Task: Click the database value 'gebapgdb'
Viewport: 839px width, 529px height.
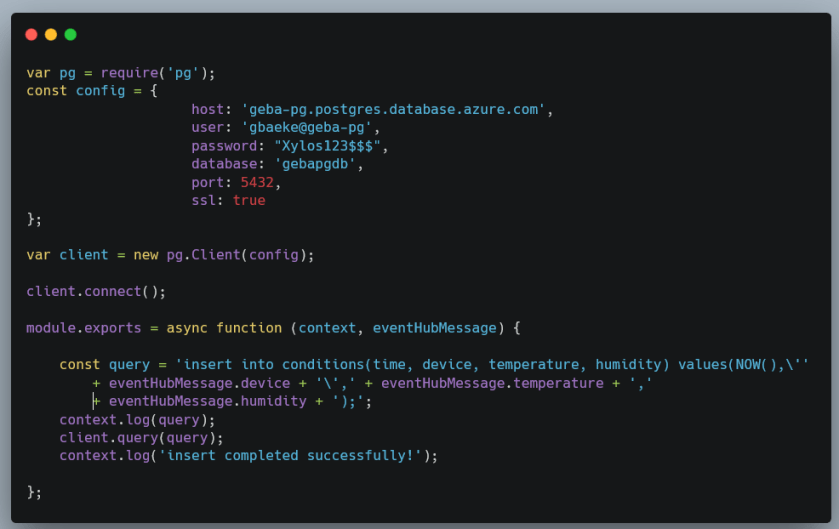Action: pyautogui.click(x=315, y=164)
